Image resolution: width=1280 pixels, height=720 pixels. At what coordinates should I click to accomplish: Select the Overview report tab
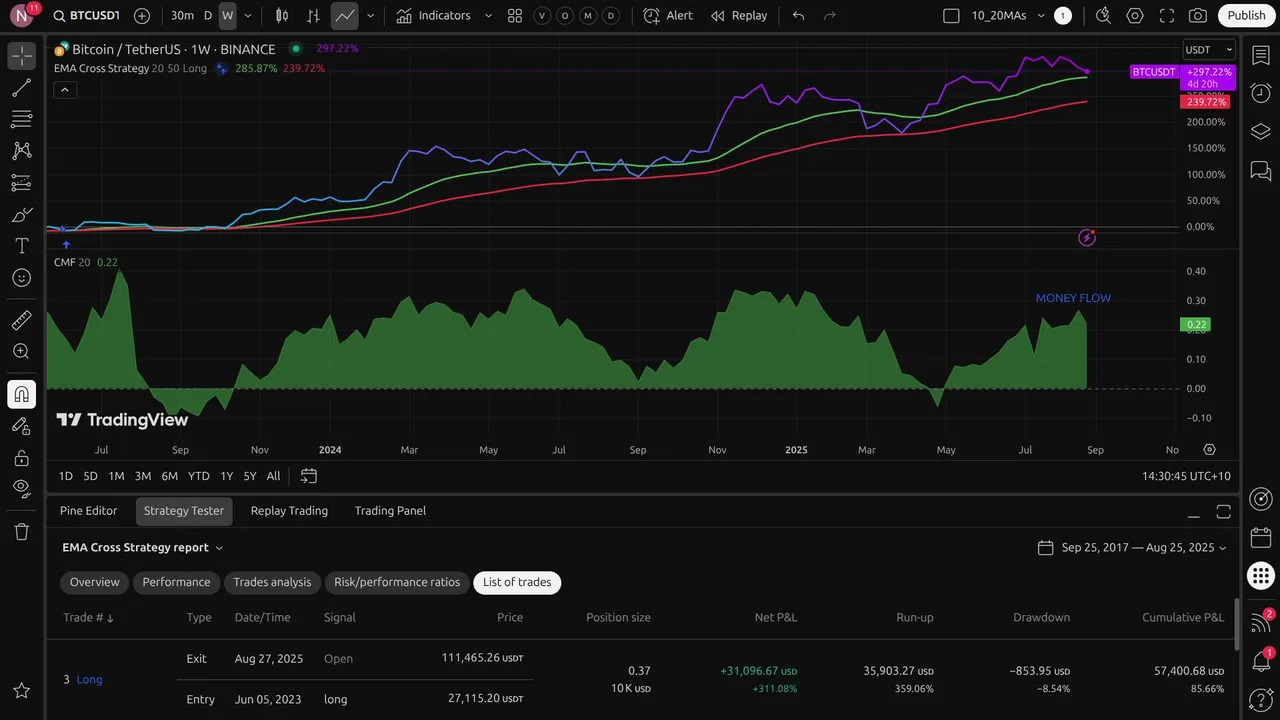[95, 582]
